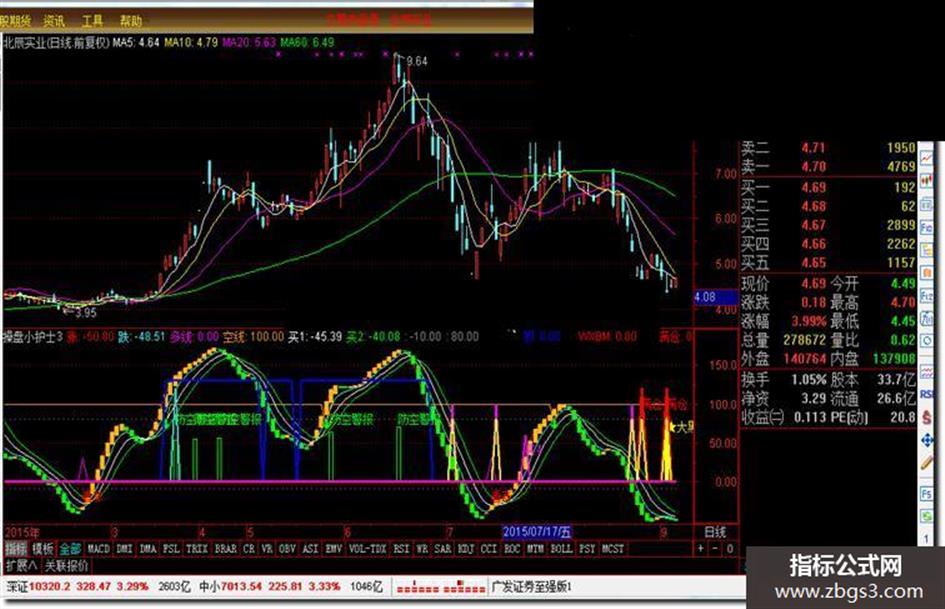Switch indicator to CCI
This screenshot has height=609, width=945.
489,549
